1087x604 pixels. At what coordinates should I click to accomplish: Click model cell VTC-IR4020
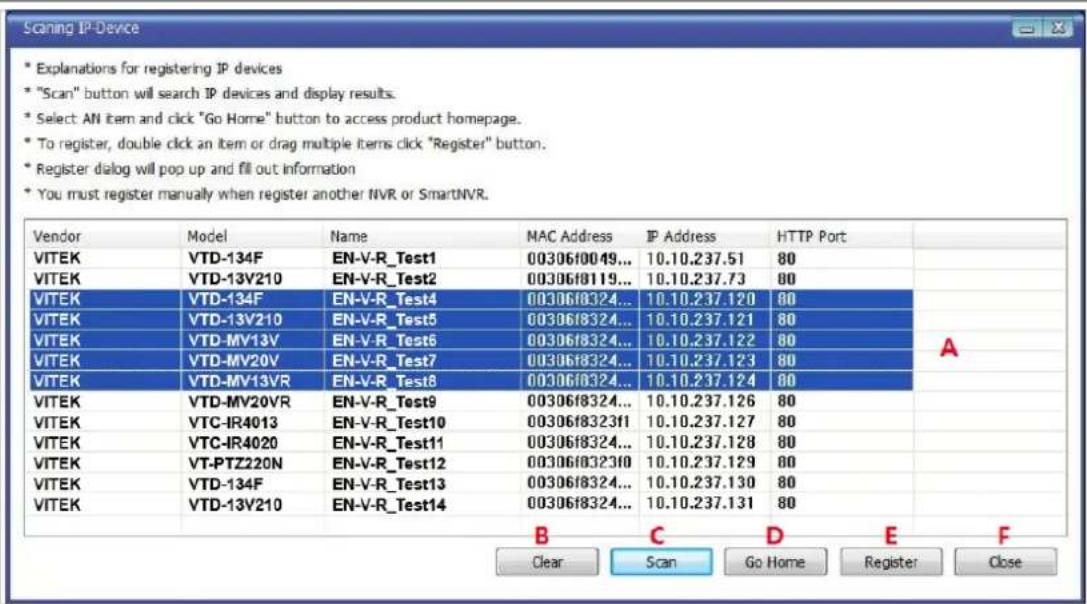[233, 442]
